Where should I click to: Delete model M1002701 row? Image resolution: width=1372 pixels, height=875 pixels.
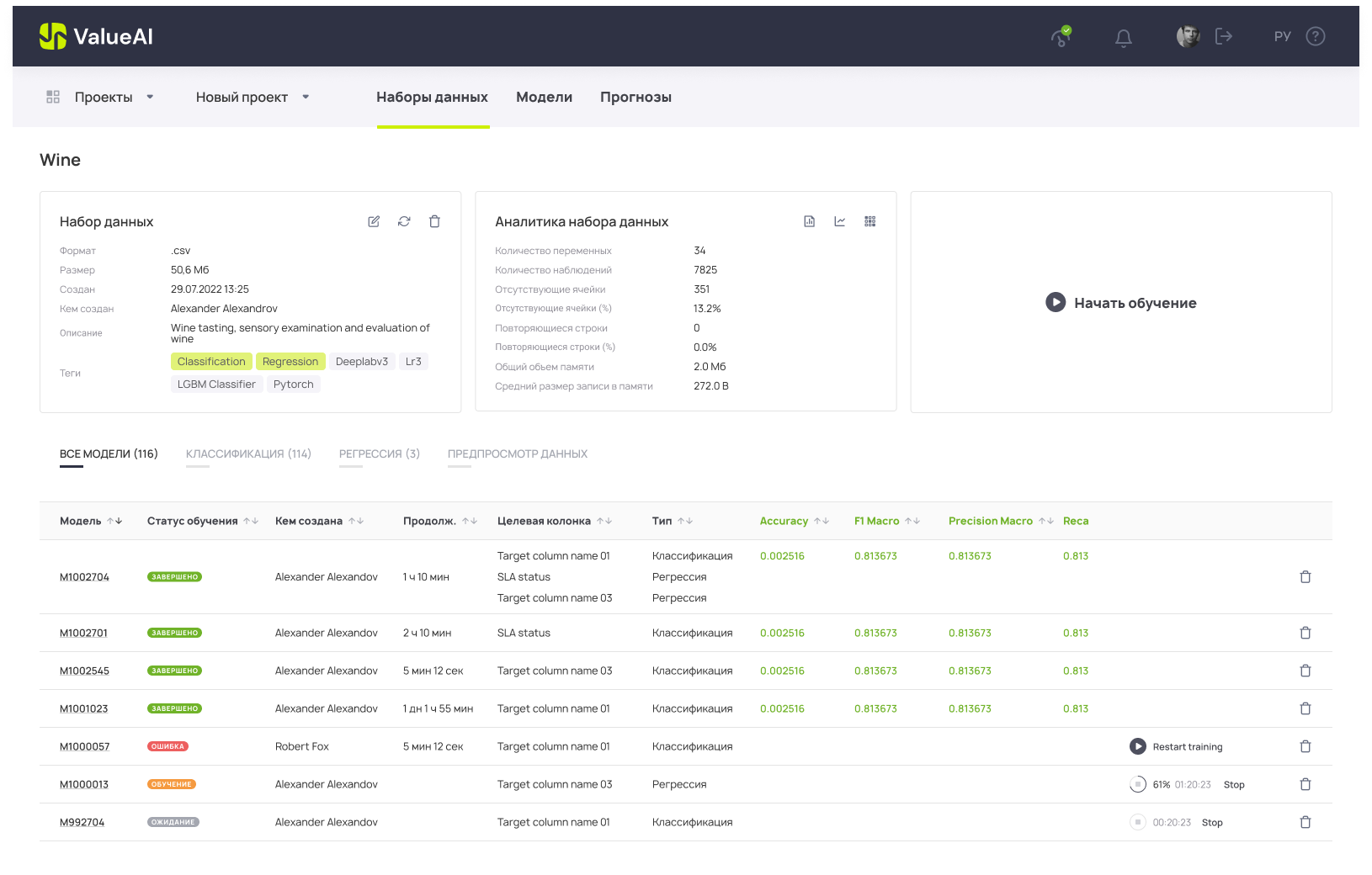1305,633
